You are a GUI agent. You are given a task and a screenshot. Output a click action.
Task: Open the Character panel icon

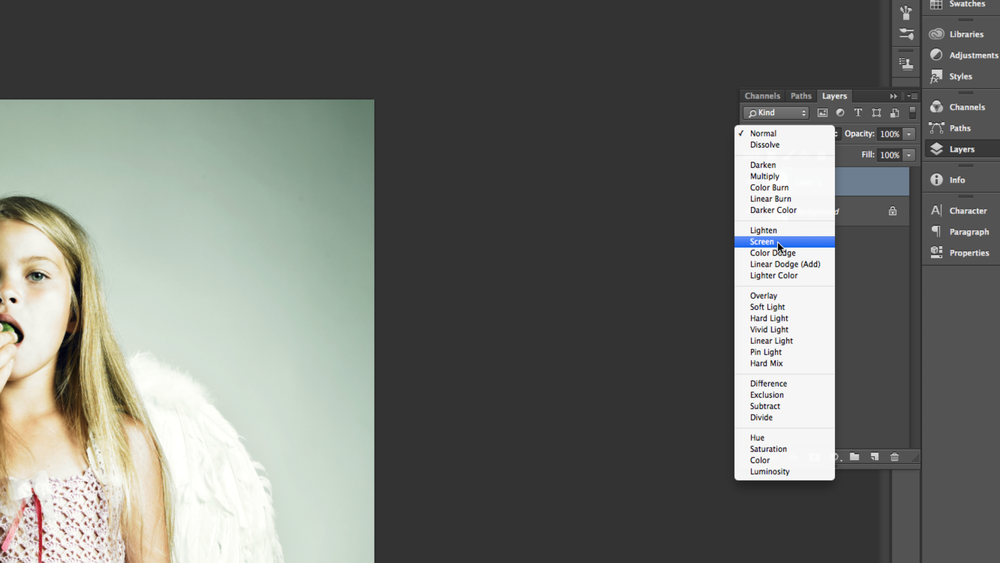point(936,210)
